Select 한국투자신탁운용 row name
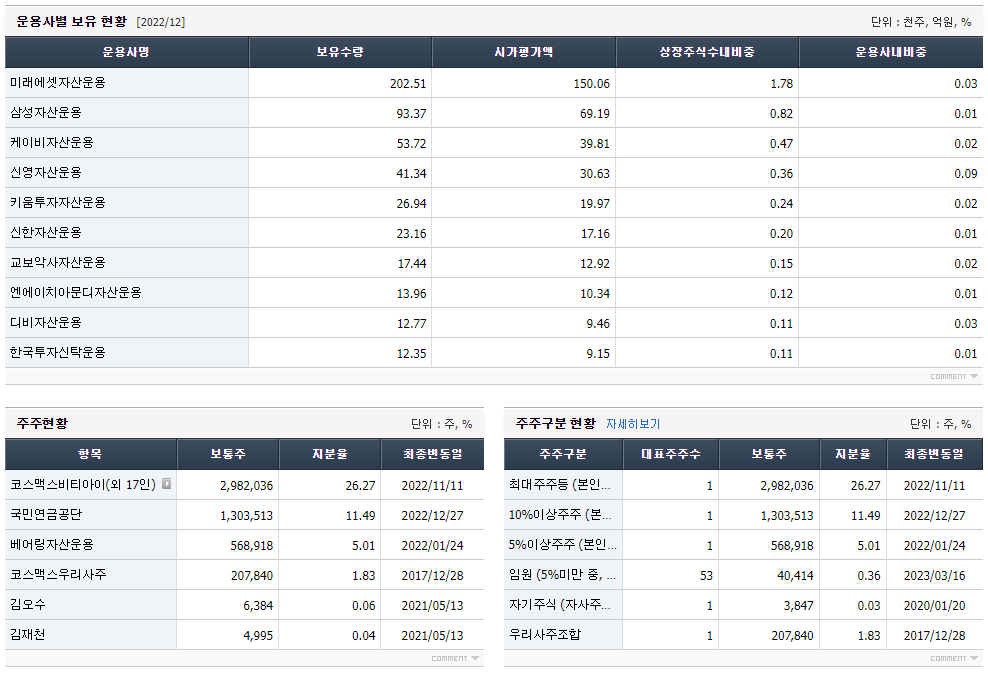Image resolution: width=988 pixels, height=676 pixels. (58, 353)
